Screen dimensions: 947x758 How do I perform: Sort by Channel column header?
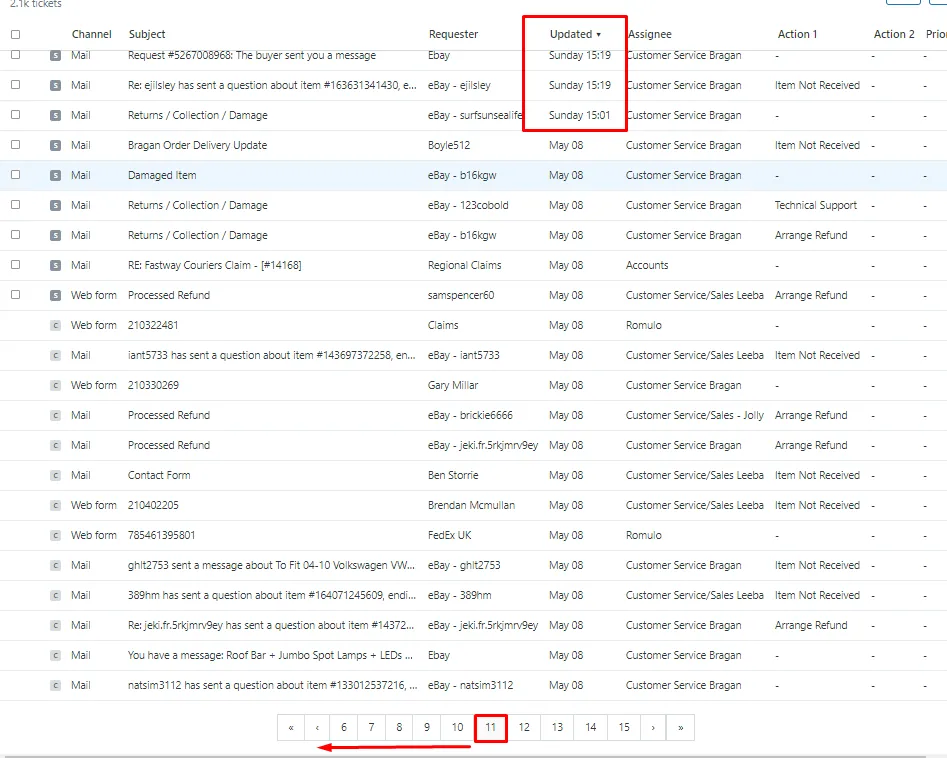91,34
